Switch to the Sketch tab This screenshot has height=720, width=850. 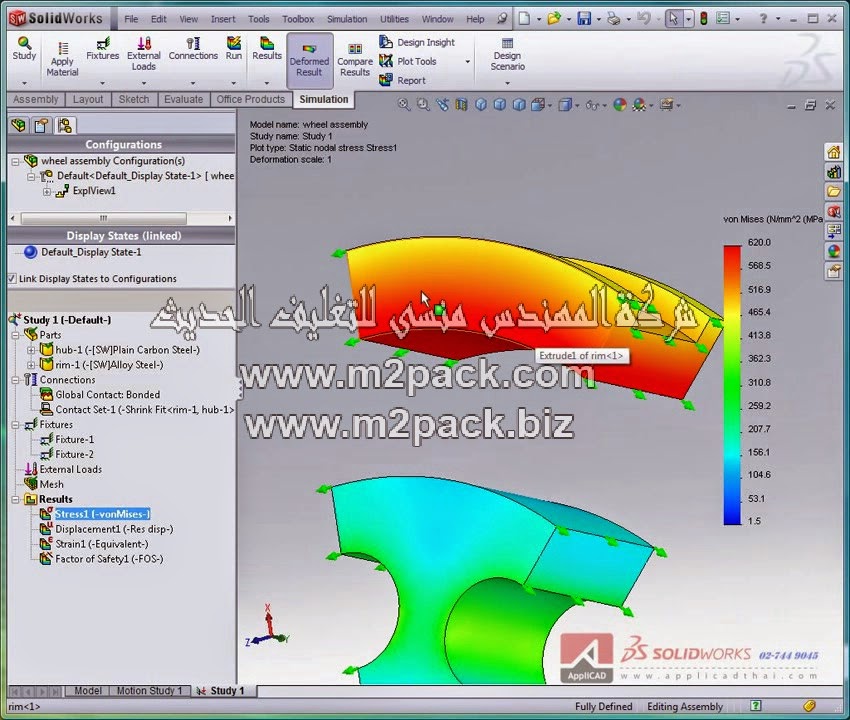click(x=134, y=99)
